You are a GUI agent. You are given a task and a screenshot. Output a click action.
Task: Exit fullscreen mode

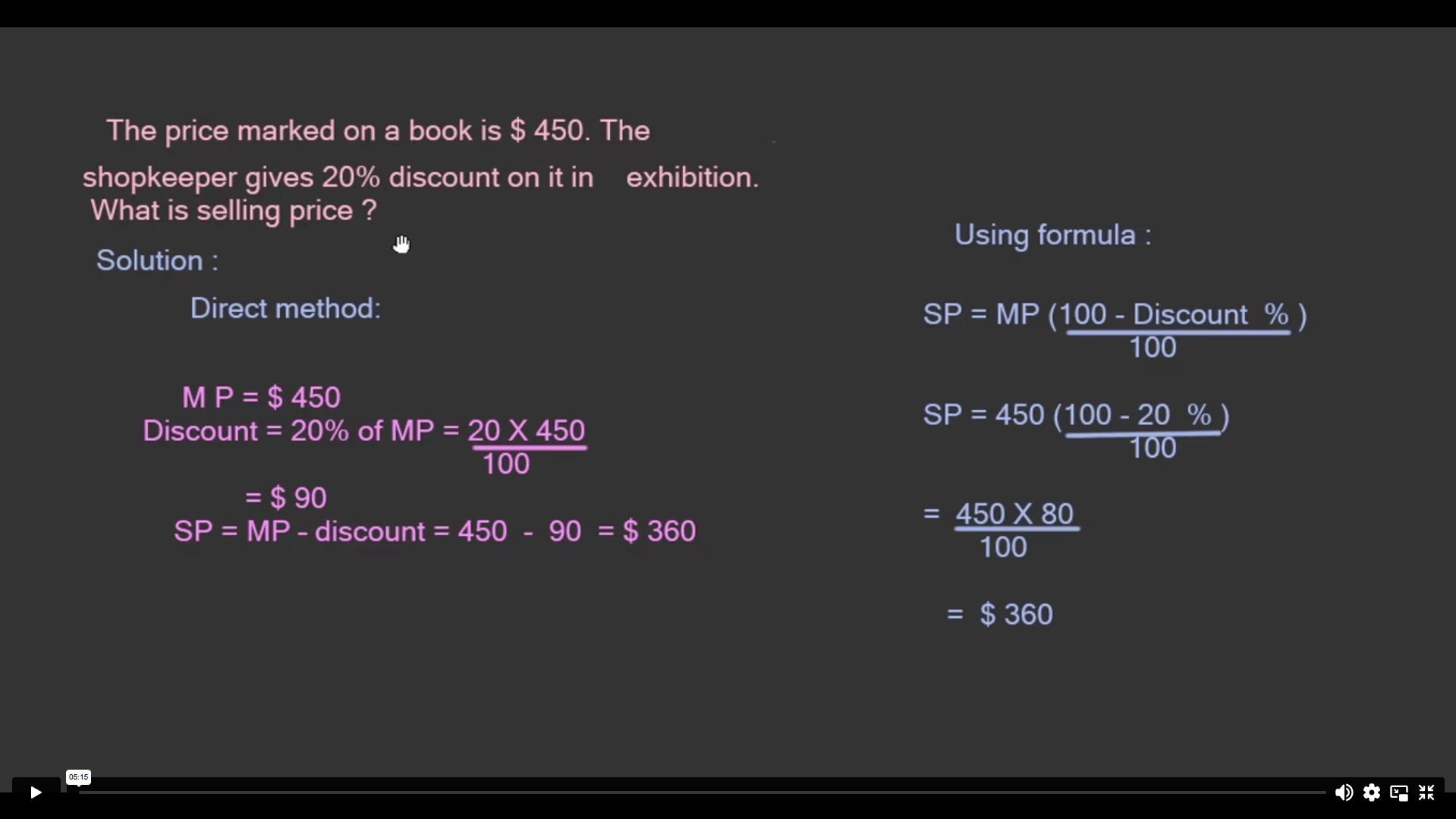(x=1426, y=792)
